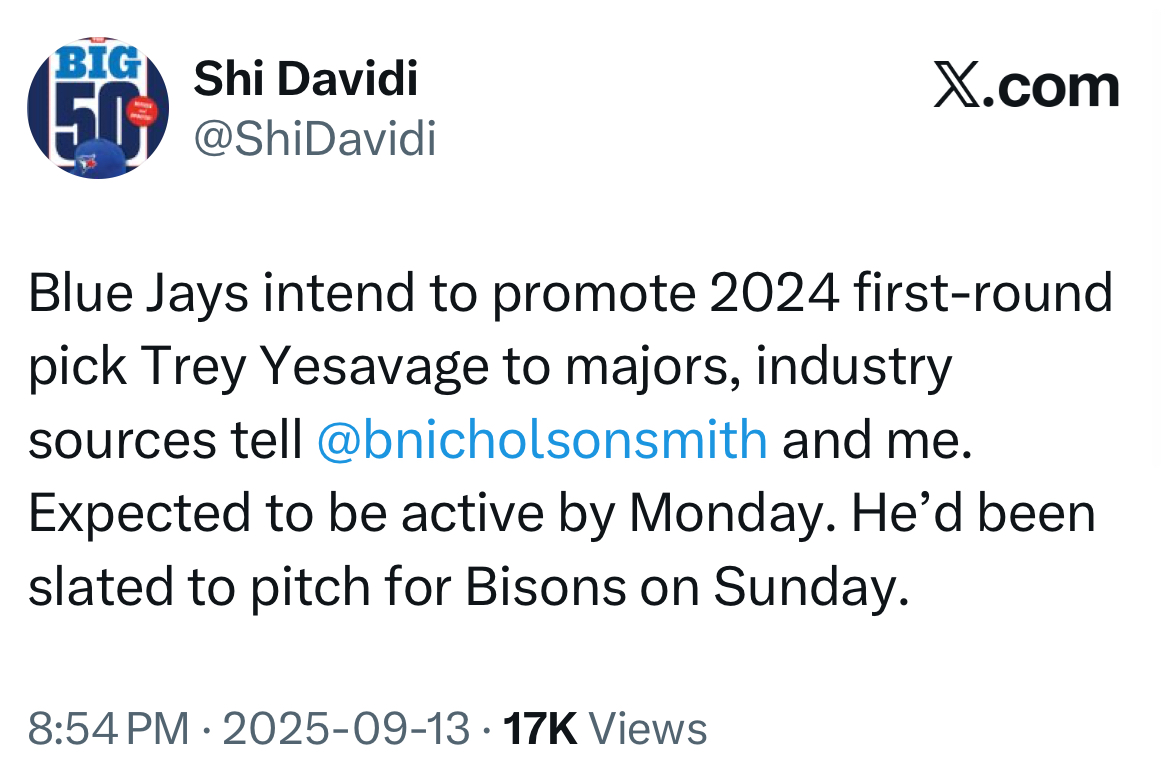
Task: Click the red badge inside the avatar
Action: (x=142, y=112)
